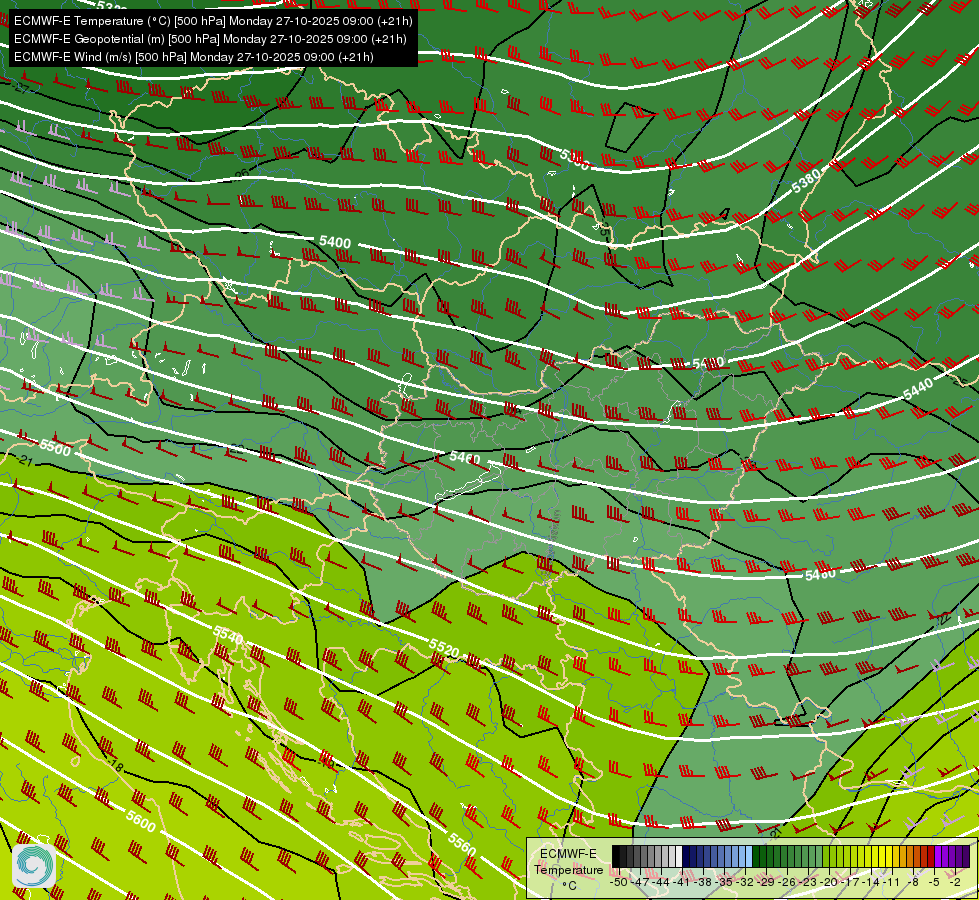Image resolution: width=979 pixels, height=900 pixels.
Task: Click the °C unit label in legend
Action: (569, 886)
